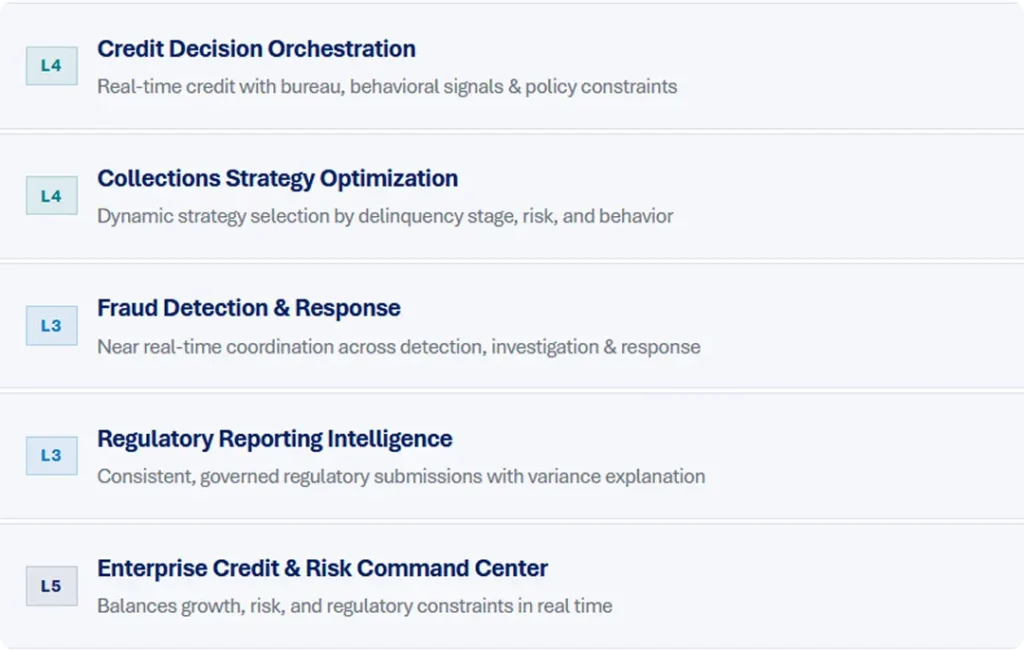Viewport: 1024px width, 650px height.
Task: Click the 'Consistent, governed regulatory submissions' description
Action: click(x=401, y=477)
